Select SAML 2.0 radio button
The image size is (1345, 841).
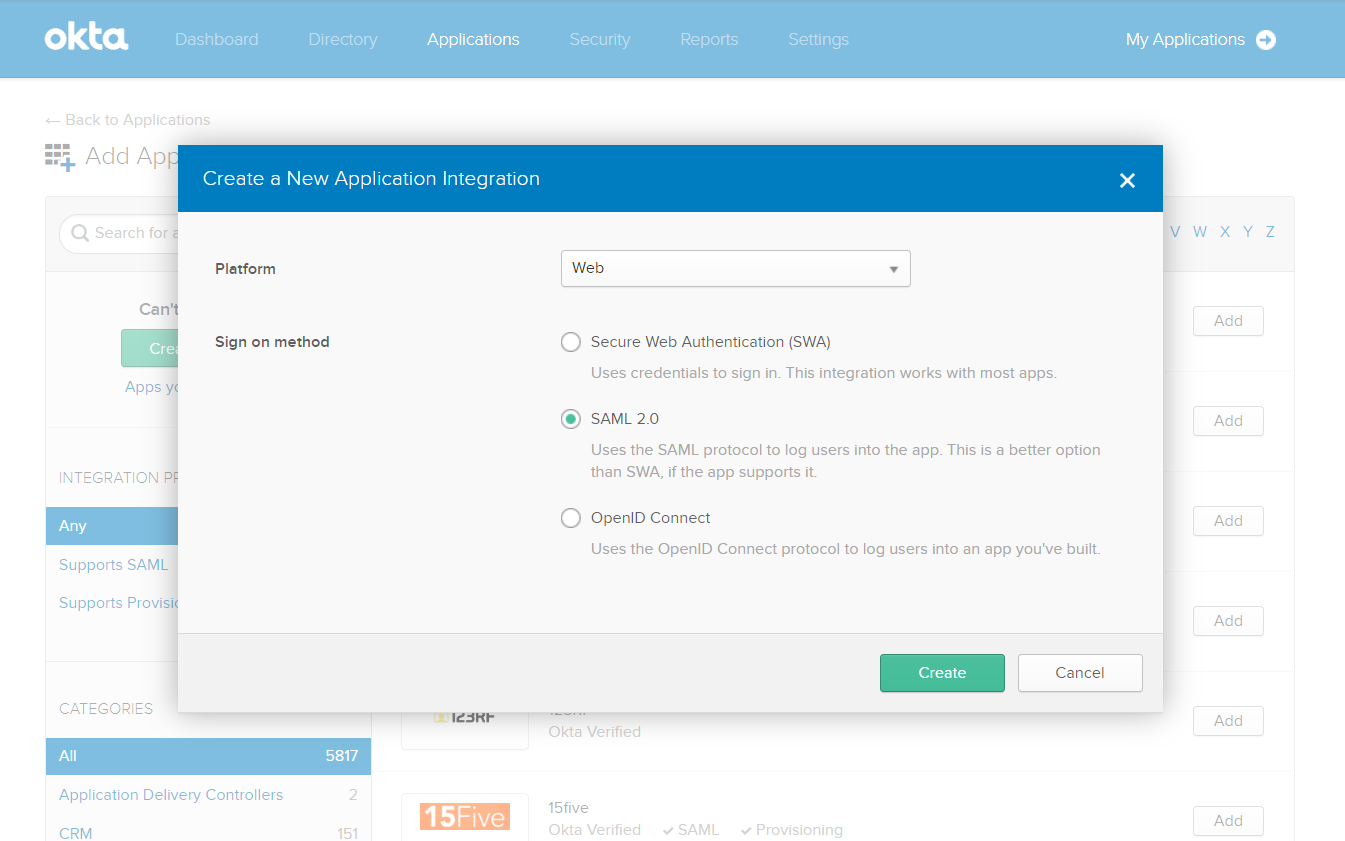(570, 419)
